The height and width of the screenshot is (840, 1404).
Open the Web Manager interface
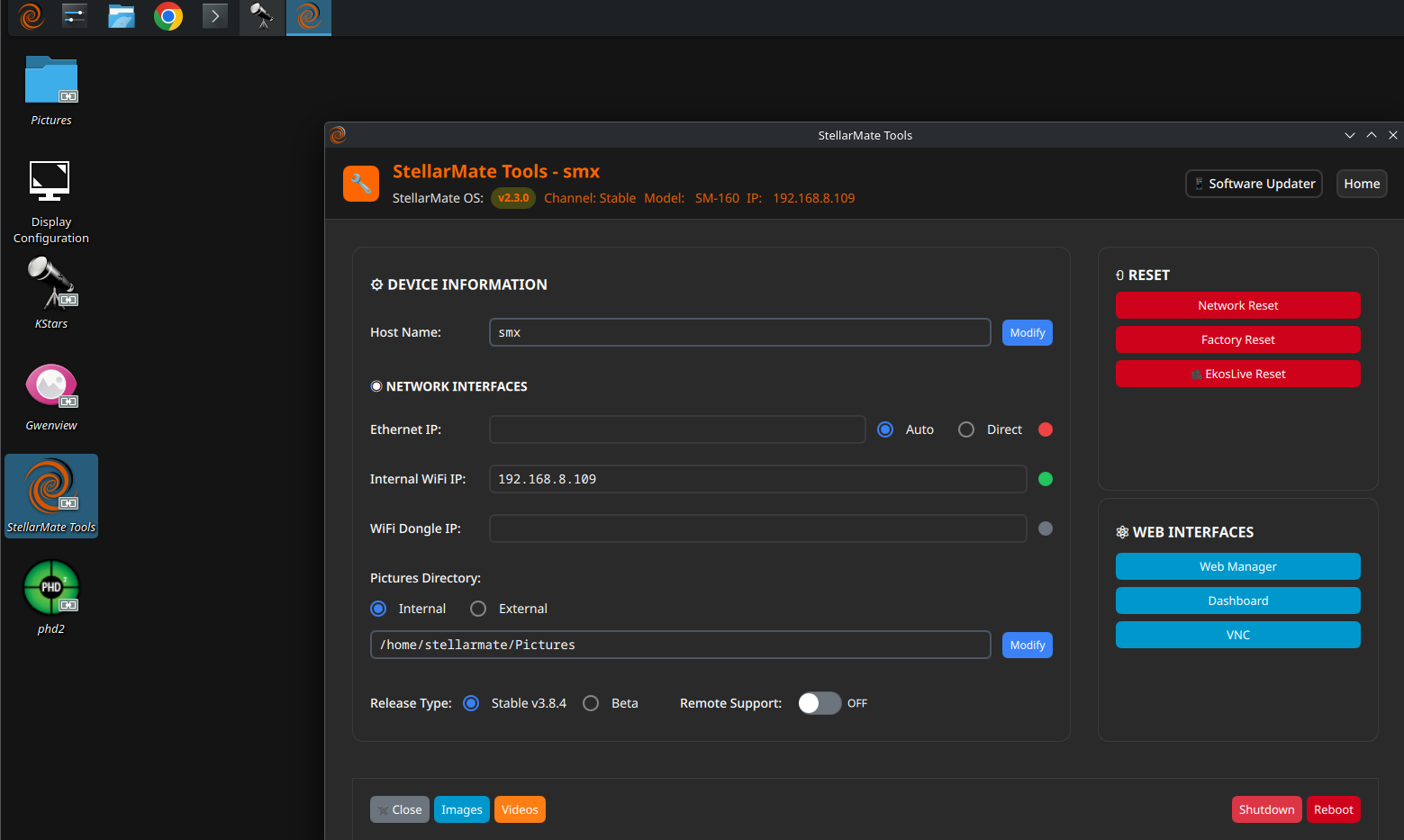click(1238, 566)
